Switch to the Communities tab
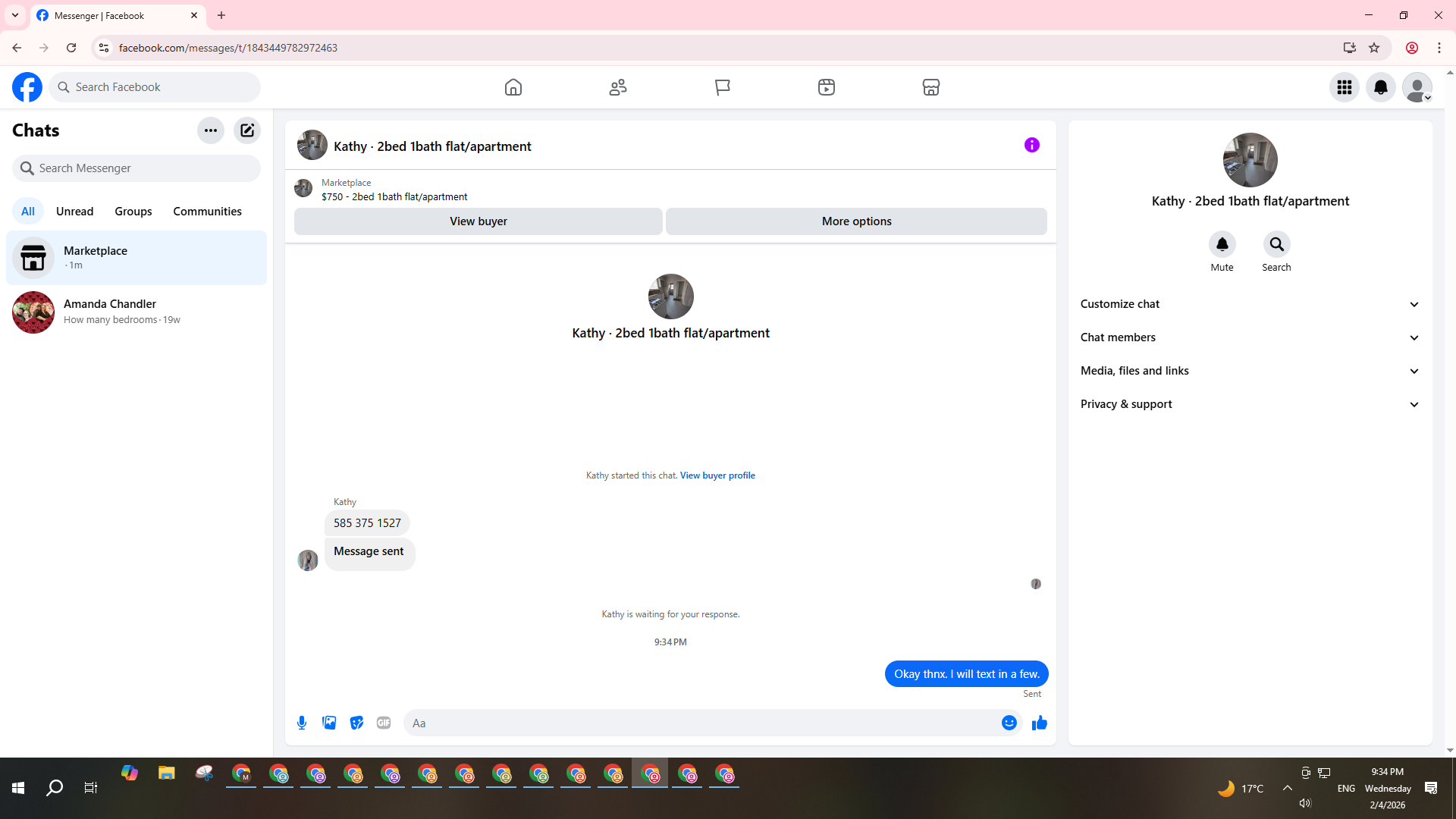This screenshot has height=819, width=1456. click(x=207, y=212)
